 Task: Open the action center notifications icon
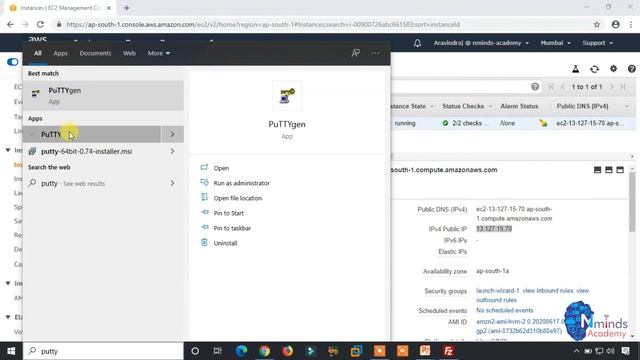(626, 351)
